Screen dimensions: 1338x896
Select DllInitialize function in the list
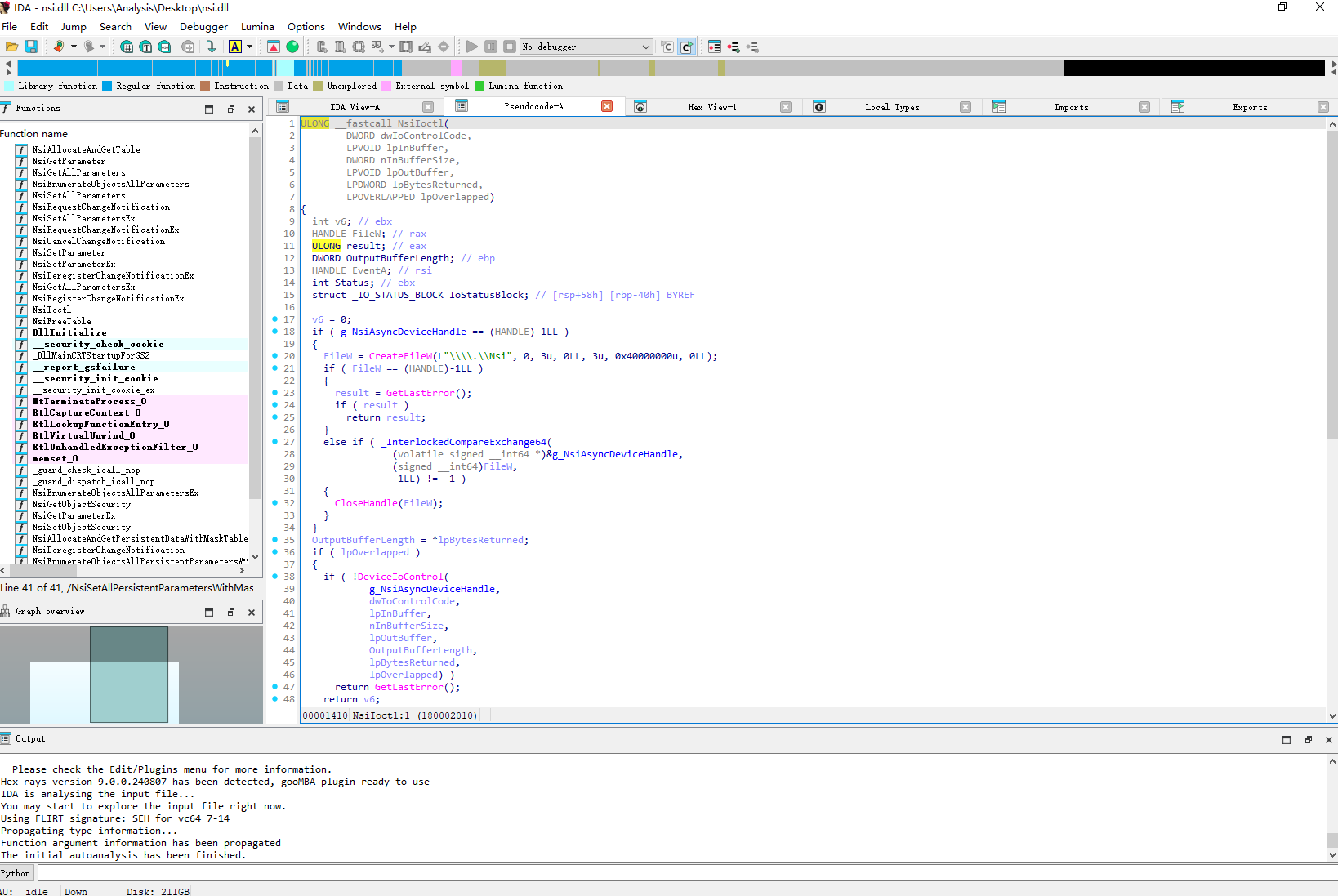(69, 332)
